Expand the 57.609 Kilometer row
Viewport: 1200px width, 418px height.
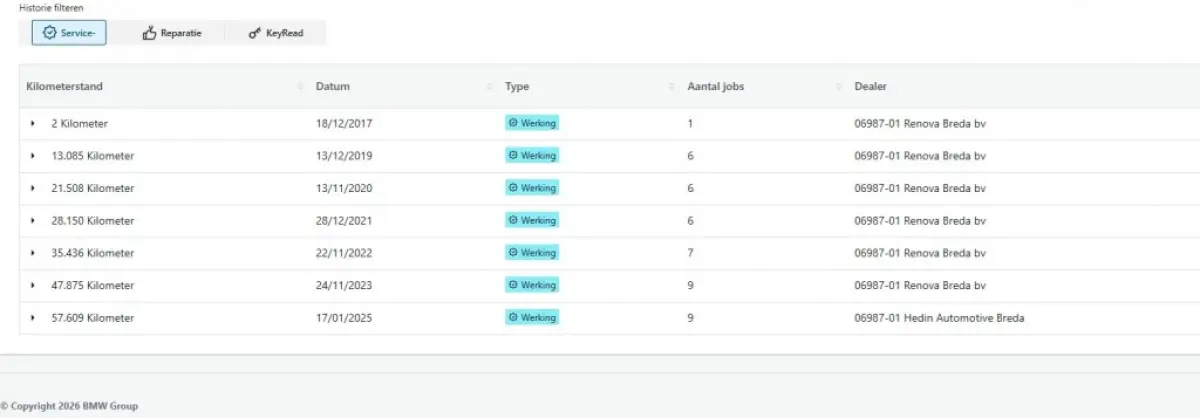[x=33, y=318]
